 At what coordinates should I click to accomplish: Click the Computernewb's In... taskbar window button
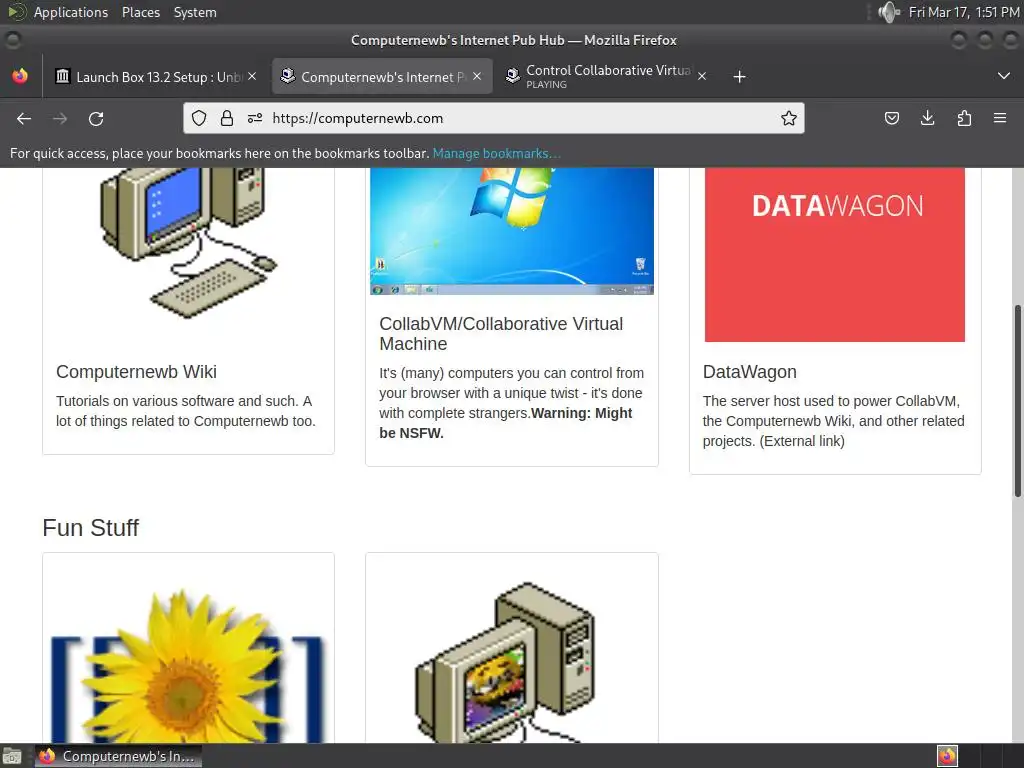(118, 756)
